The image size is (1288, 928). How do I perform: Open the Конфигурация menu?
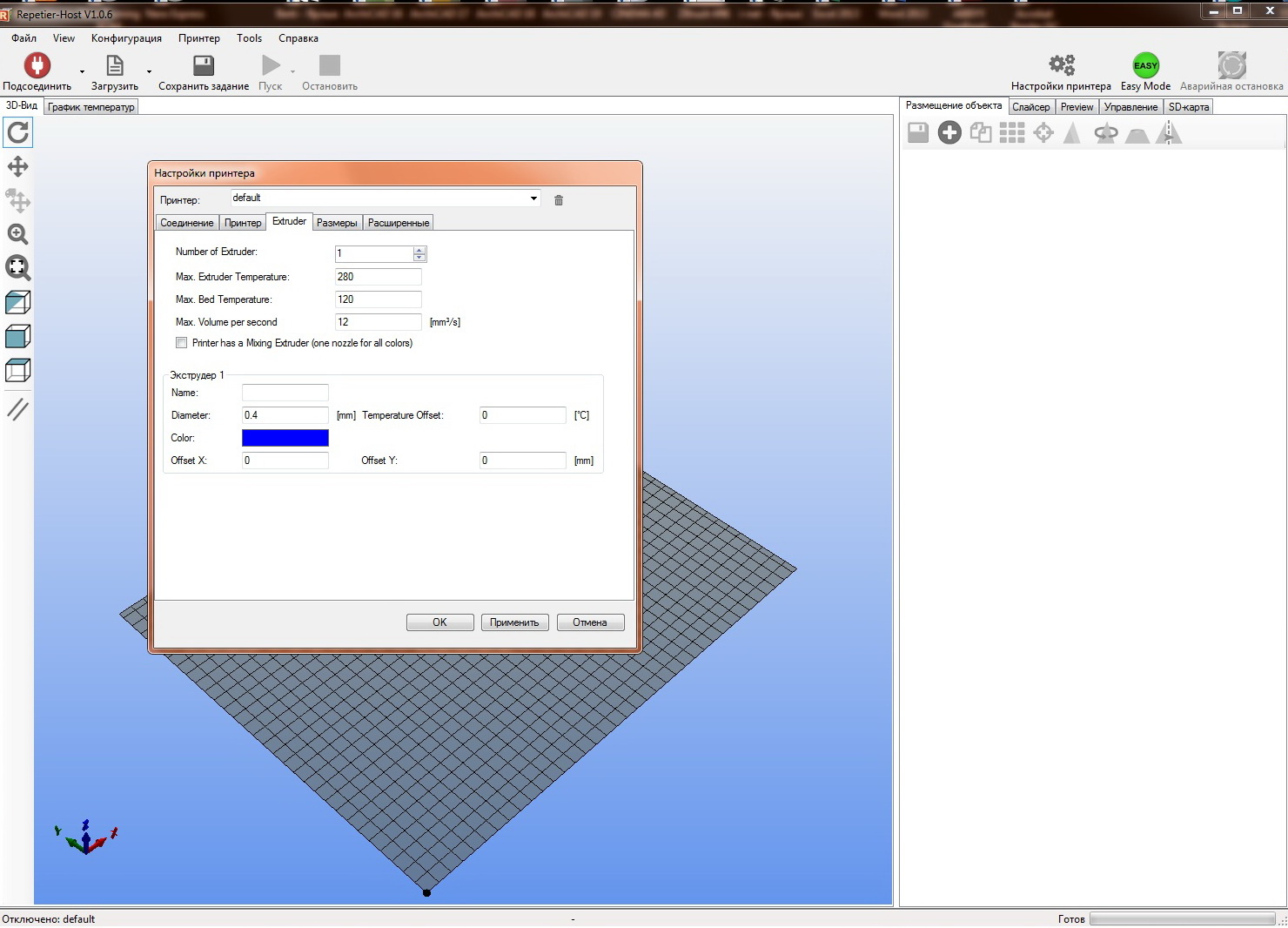tap(126, 38)
